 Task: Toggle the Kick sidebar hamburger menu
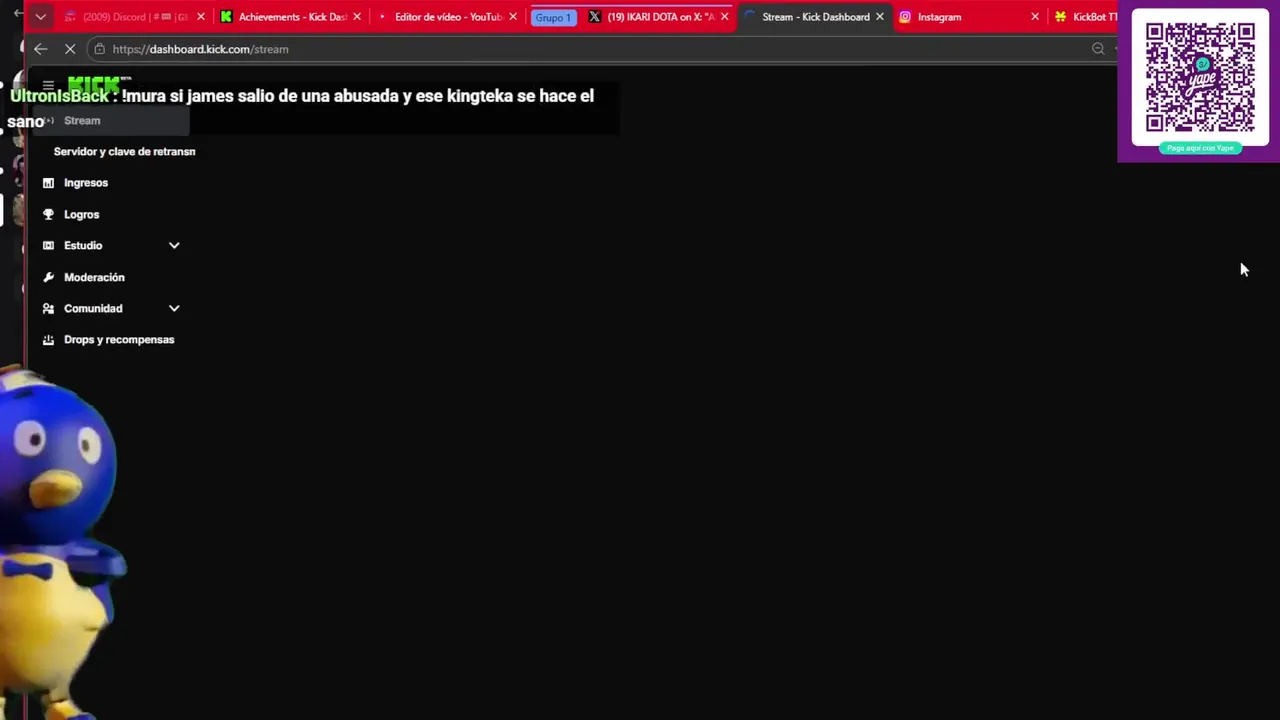click(x=48, y=86)
